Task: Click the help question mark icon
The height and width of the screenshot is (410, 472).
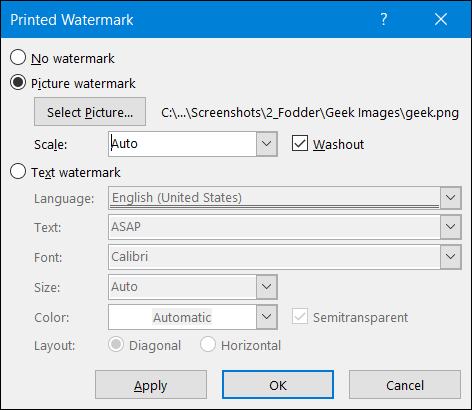Action: tap(384, 19)
